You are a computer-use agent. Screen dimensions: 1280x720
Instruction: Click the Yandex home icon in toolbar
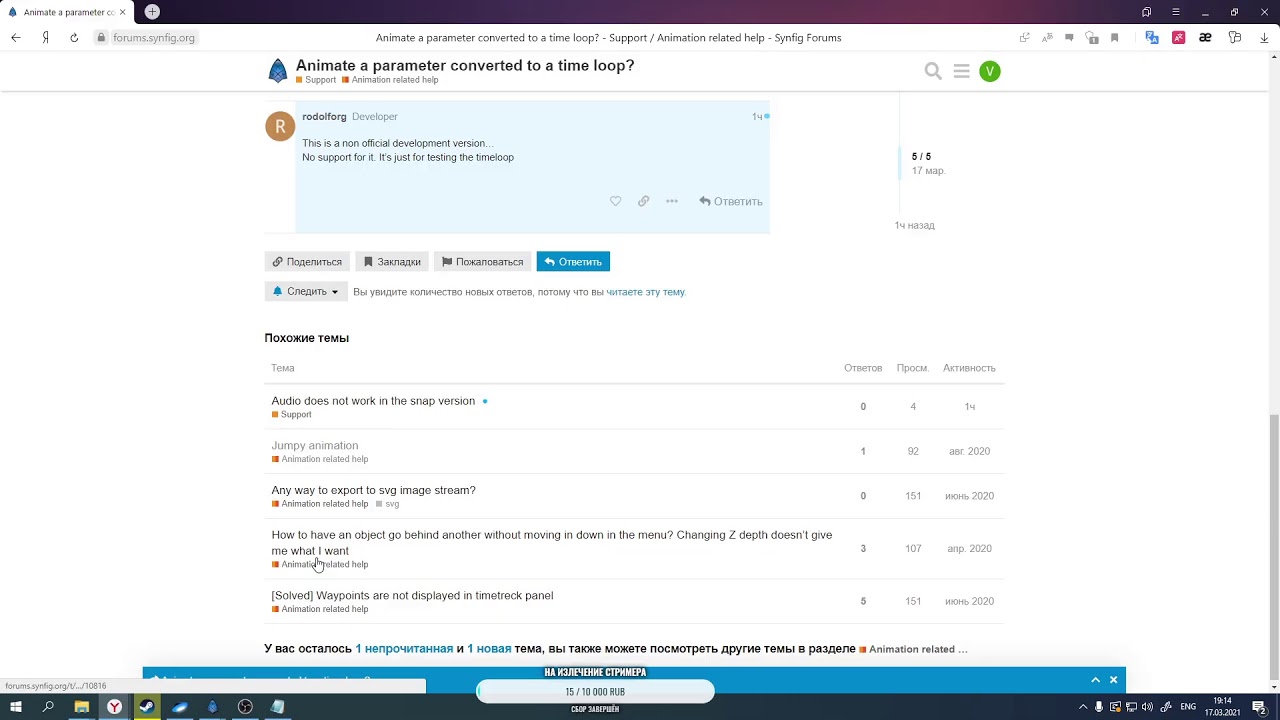[x=45, y=37]
